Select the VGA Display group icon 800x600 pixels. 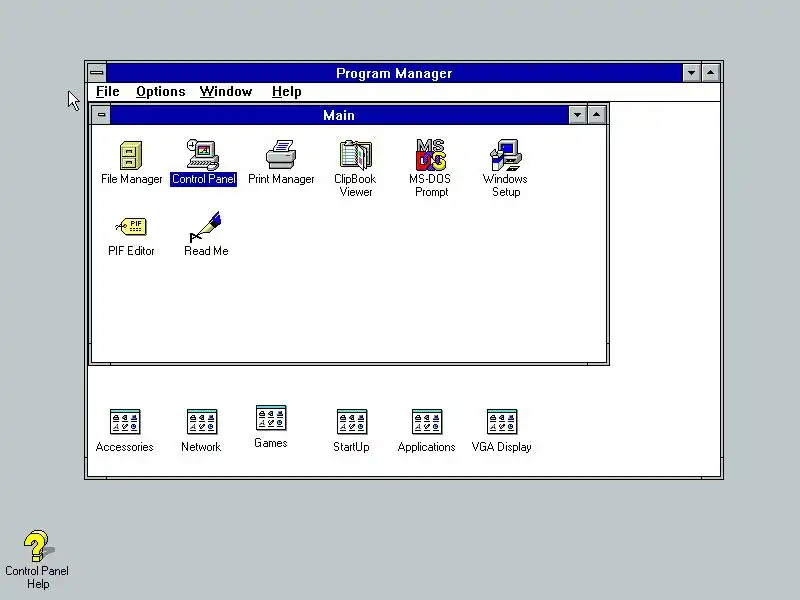[502, 422]
